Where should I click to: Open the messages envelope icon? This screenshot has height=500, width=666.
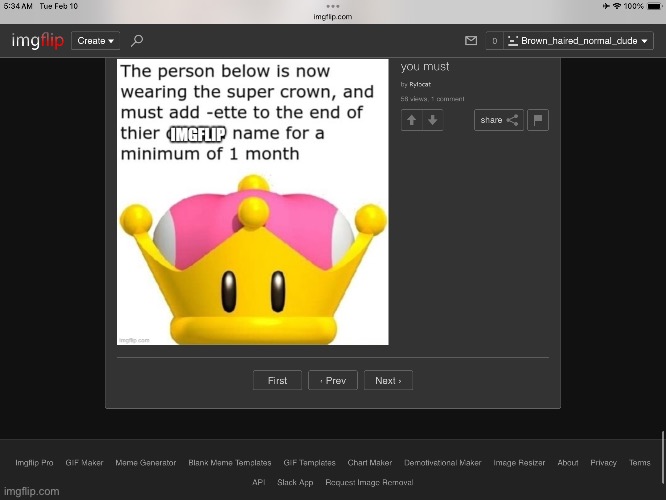[471, 41]
